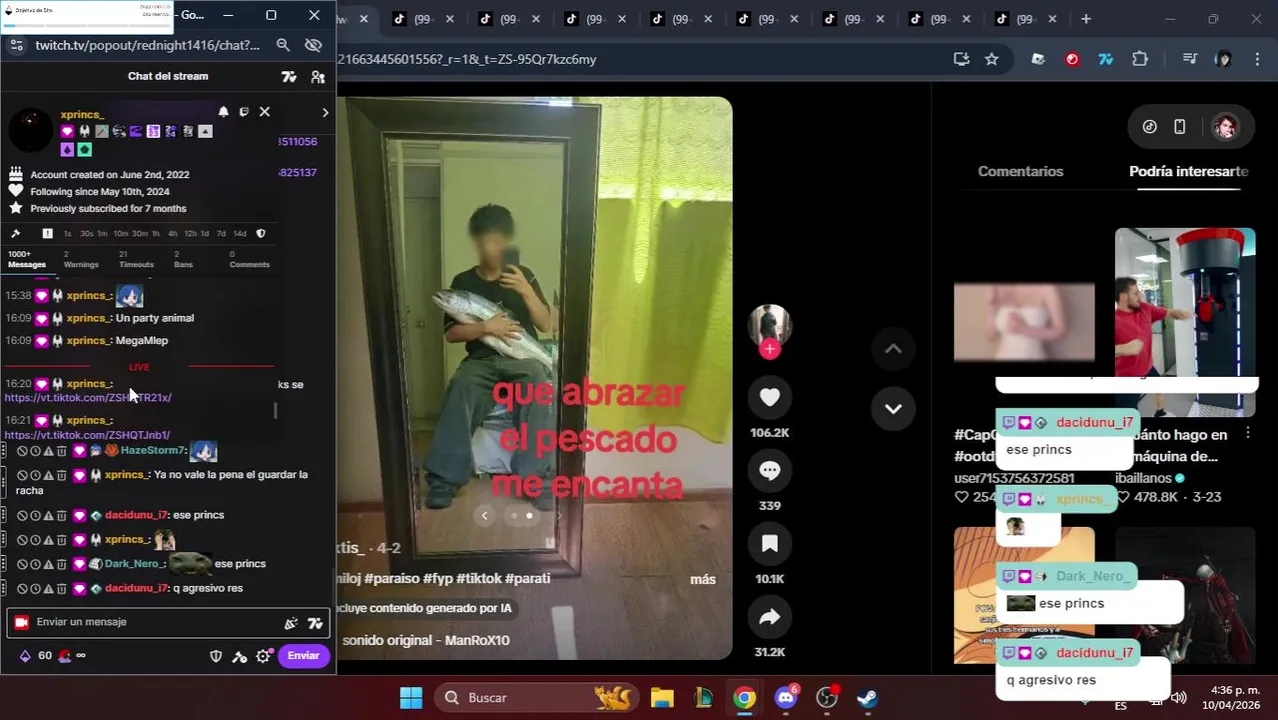Ban HazeStorm7 using the ban icon

pyautogui.click(x=22, y=451)
